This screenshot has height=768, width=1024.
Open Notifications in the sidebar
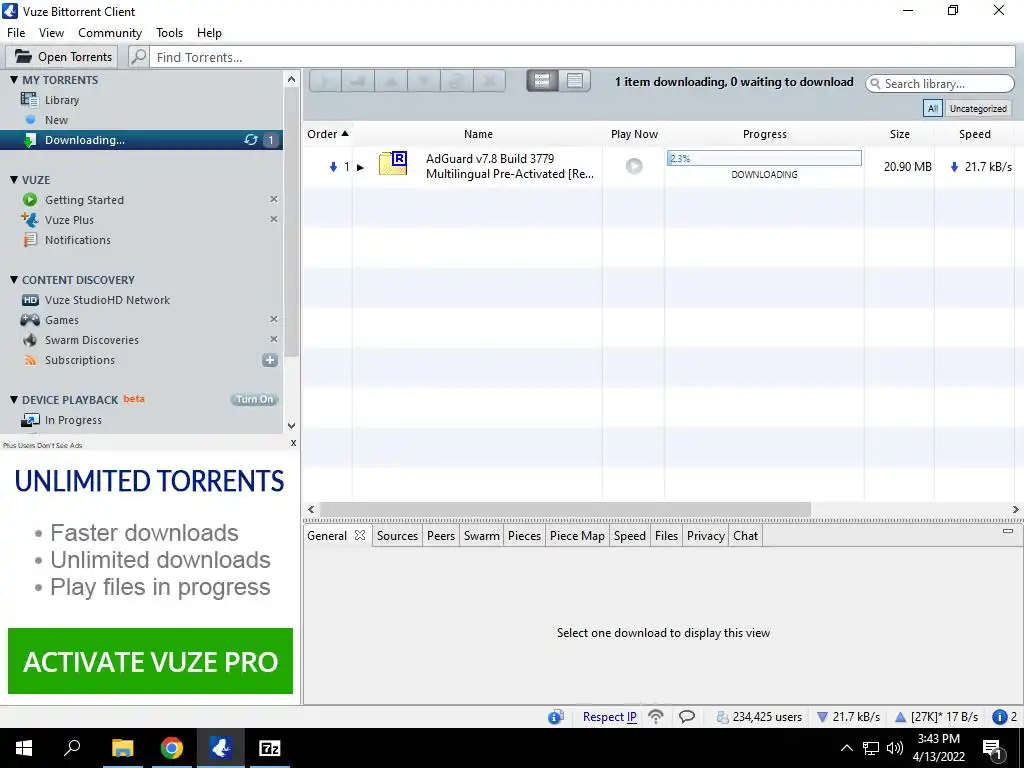[78, 240]
